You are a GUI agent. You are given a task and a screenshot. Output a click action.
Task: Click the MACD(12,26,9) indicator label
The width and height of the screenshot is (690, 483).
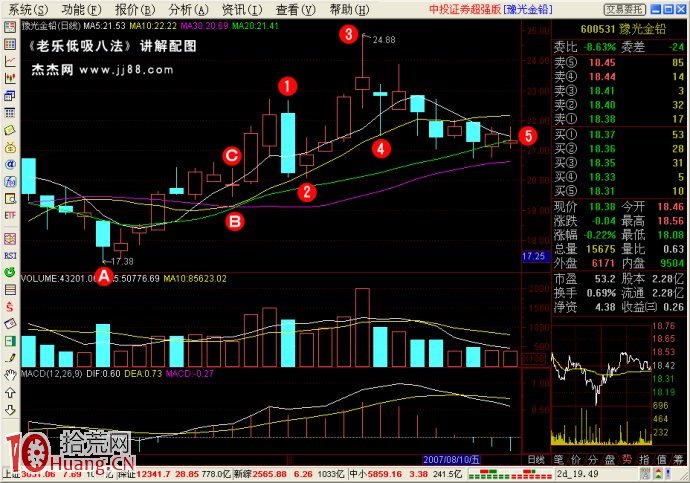point(51,373)
